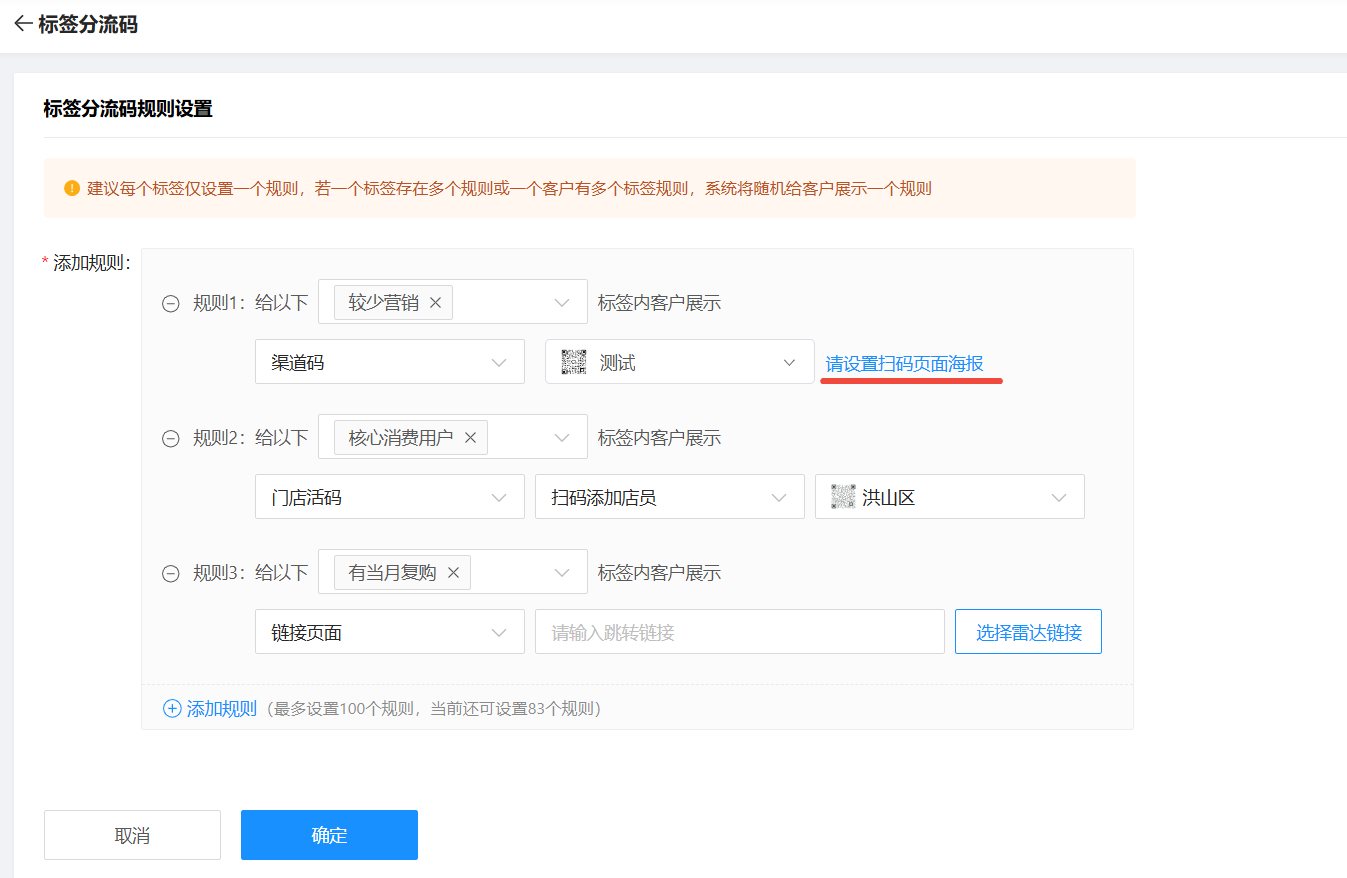Open the 链接页面 type dropdown

390,632
